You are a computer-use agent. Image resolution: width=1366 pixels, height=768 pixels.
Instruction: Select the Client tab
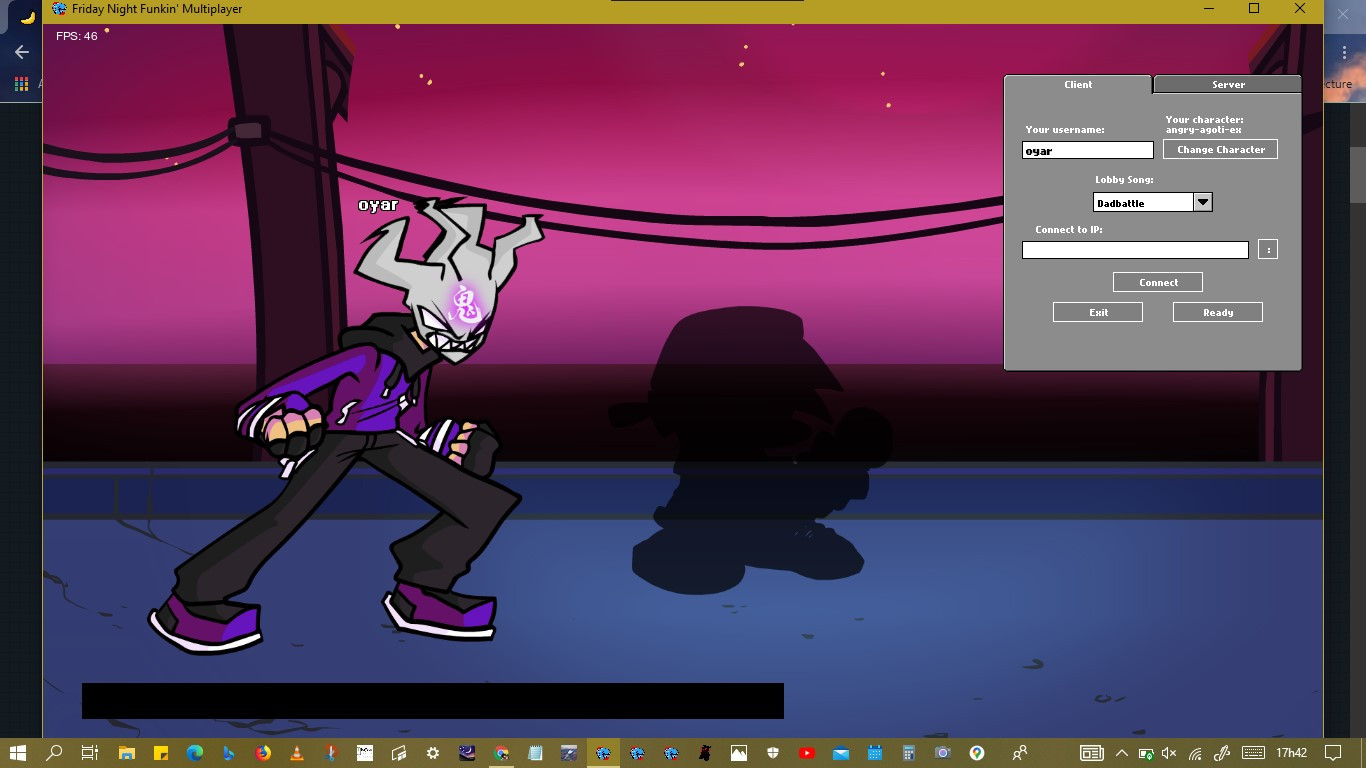(1078, 85)
